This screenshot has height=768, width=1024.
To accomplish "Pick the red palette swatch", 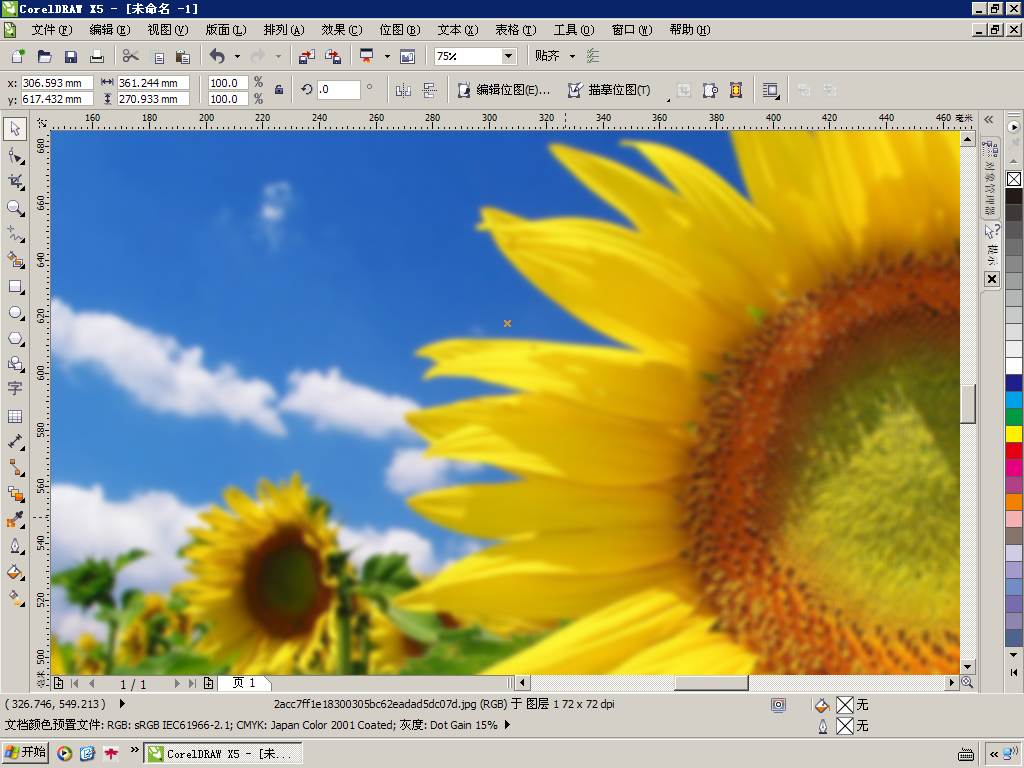I will (x=1014, y=451).
